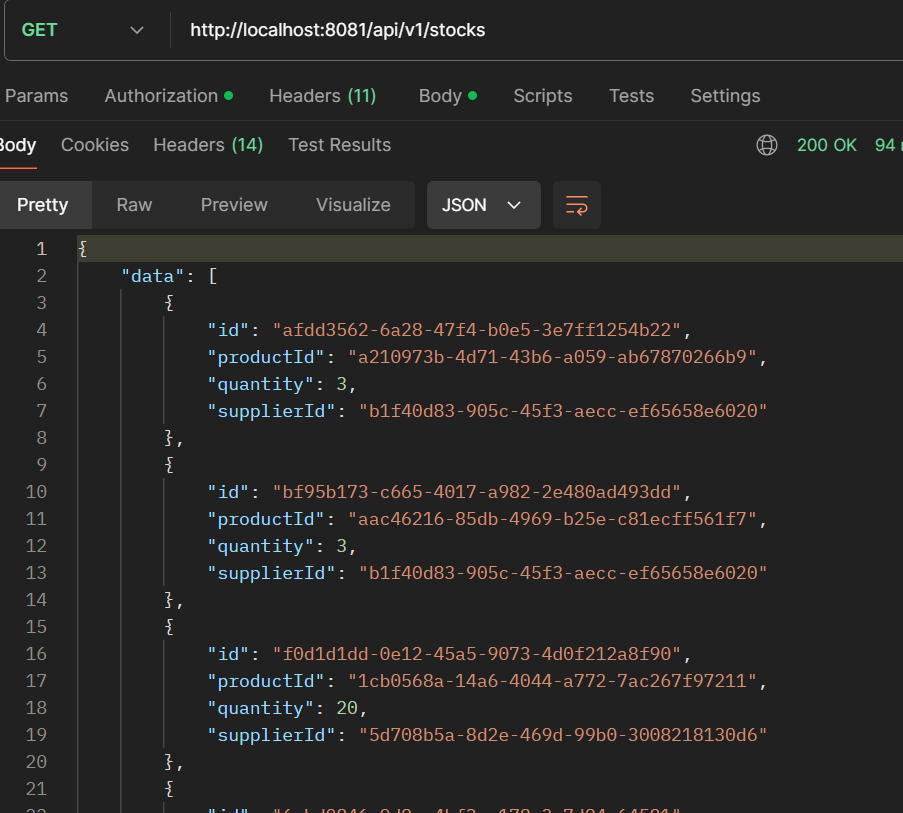Open the request Body tab

447,96
